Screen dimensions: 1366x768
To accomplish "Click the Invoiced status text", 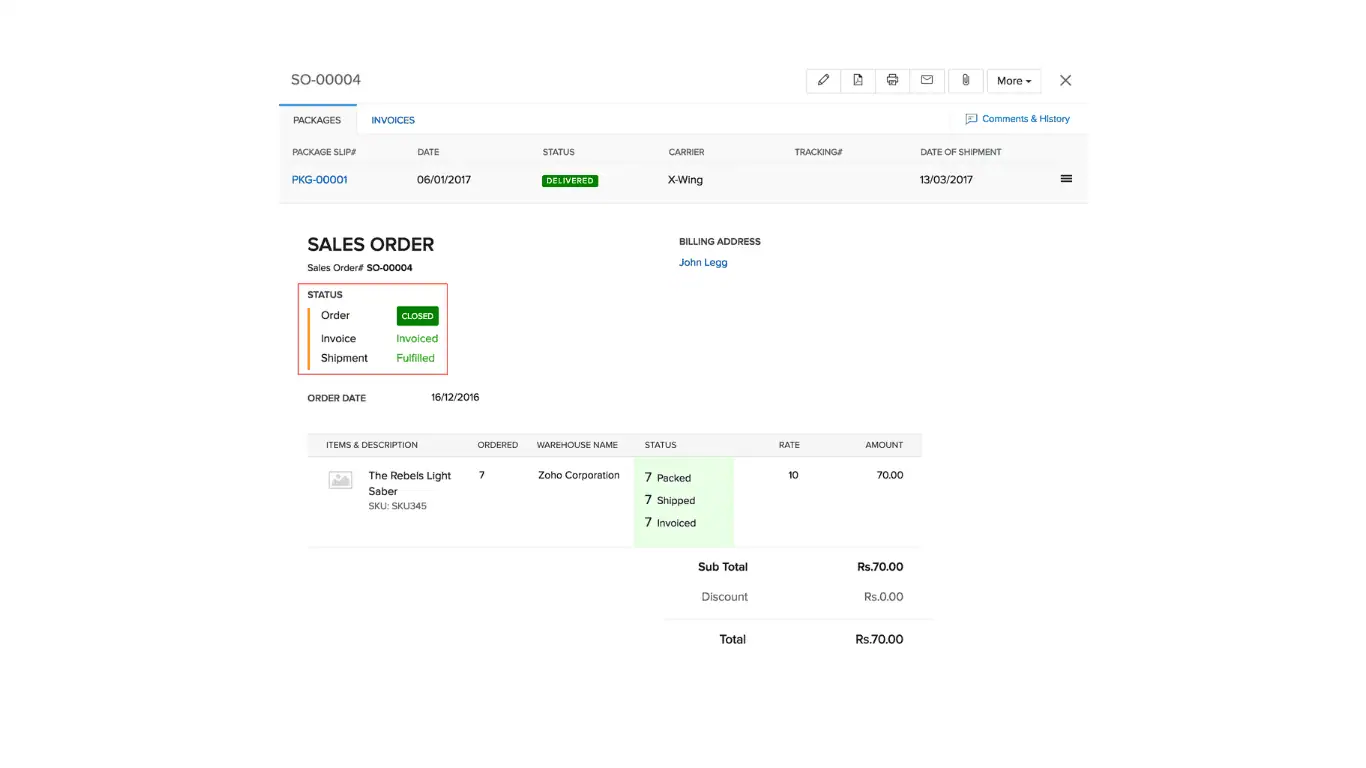I will click(417, 339).
